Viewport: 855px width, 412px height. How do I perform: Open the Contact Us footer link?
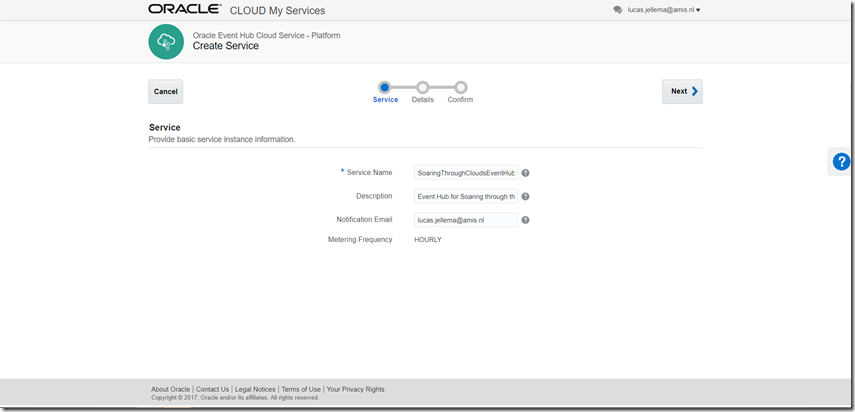[213, 389]
